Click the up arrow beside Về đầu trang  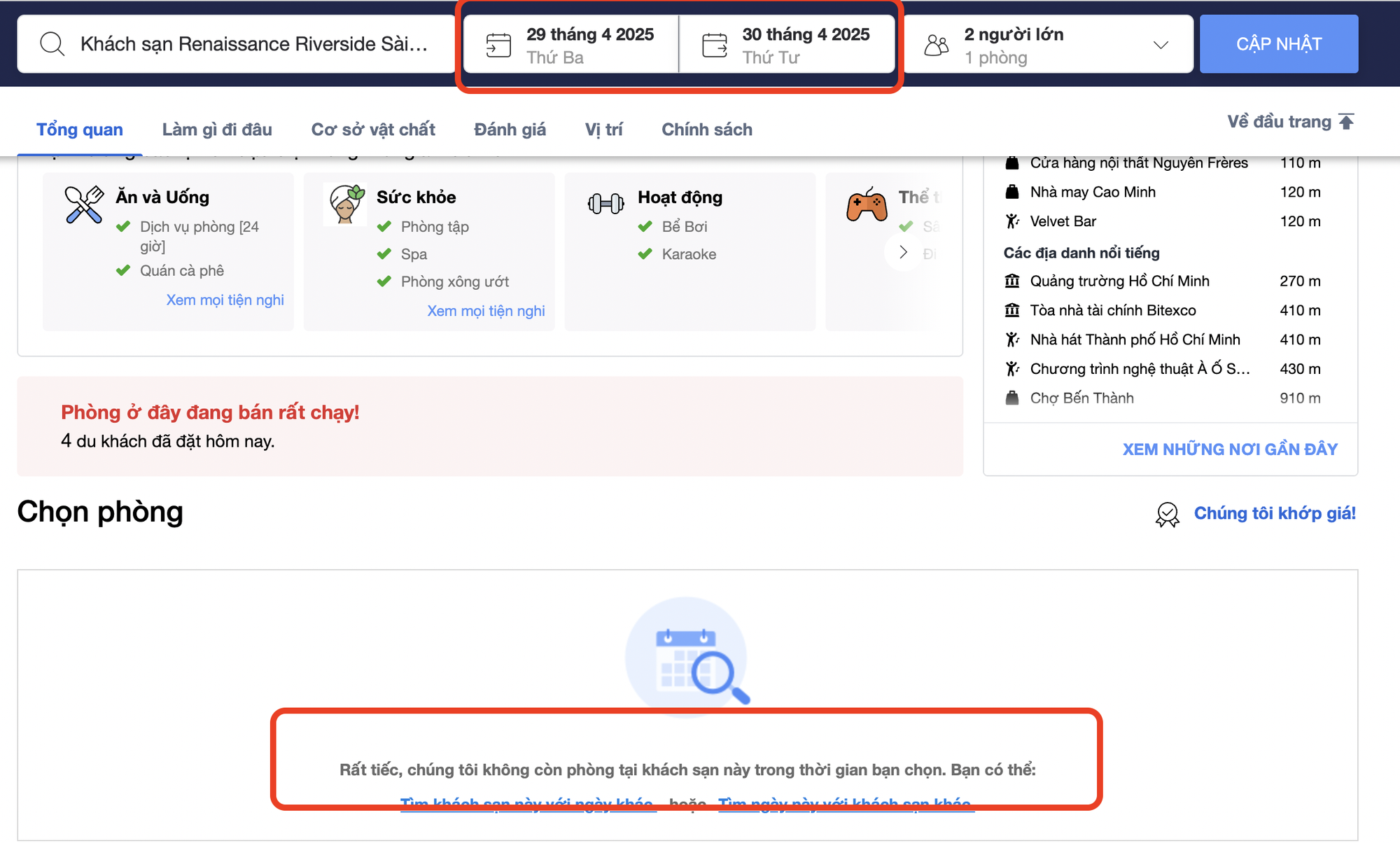point(1346,122)
